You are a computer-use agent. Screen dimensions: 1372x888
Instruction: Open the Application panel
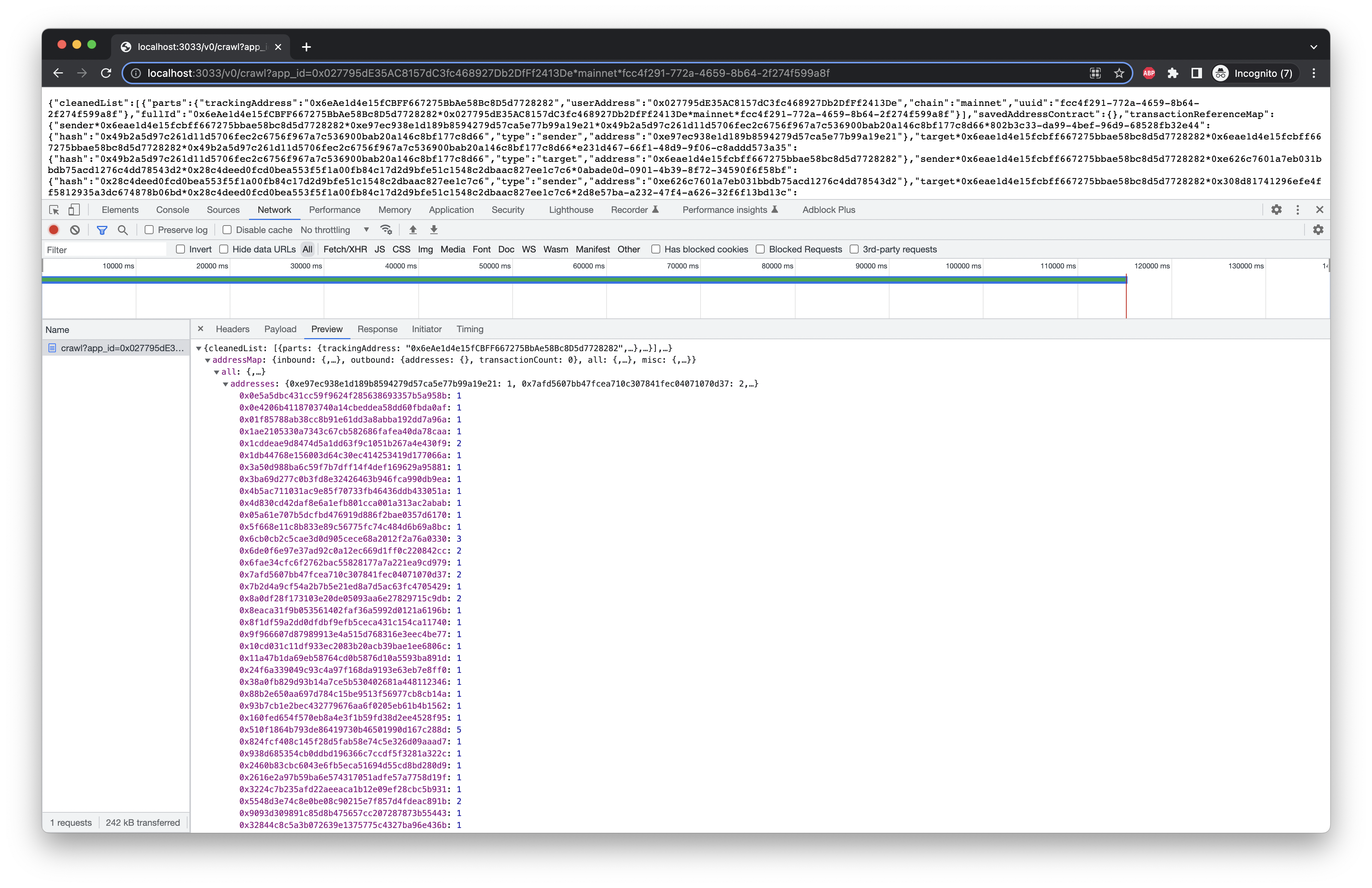[x=451, y=210]
